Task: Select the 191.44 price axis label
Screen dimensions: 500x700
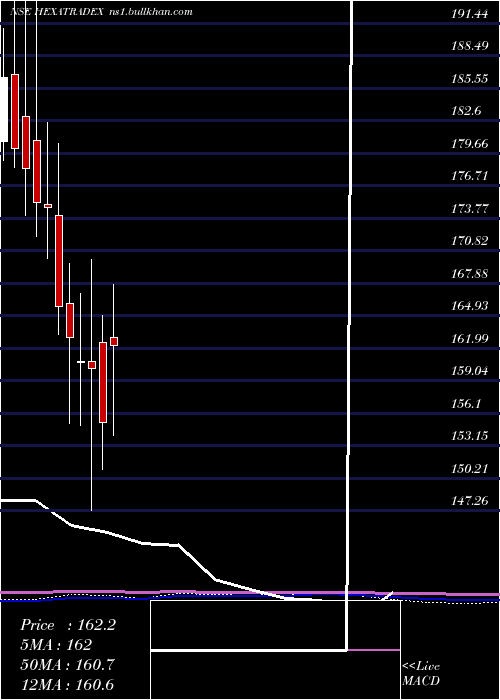Action: (x=468, y=14)
